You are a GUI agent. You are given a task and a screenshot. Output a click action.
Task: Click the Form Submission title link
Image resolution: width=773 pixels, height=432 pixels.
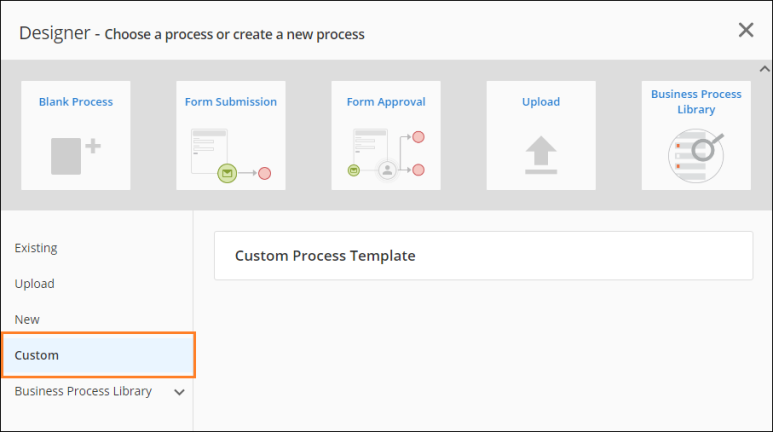(x=231, y=102)
